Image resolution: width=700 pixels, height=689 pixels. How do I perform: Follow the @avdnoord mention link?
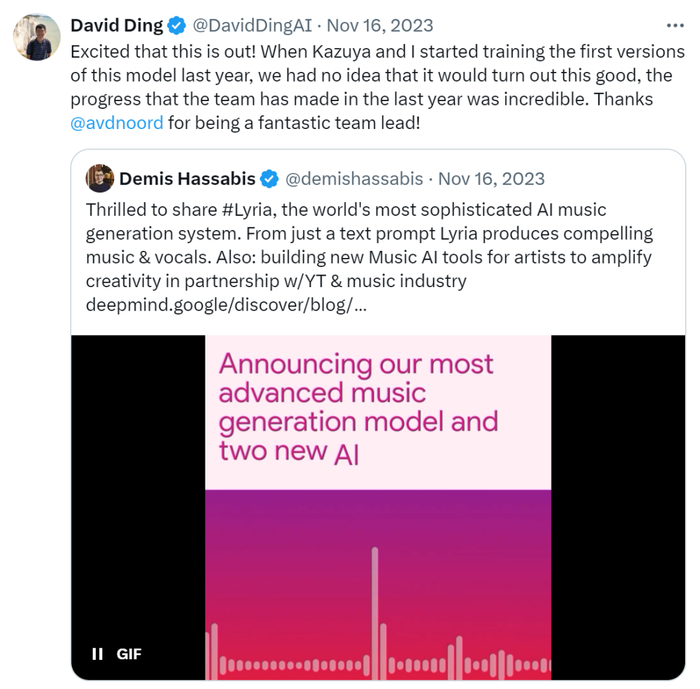tap(116, 125)
